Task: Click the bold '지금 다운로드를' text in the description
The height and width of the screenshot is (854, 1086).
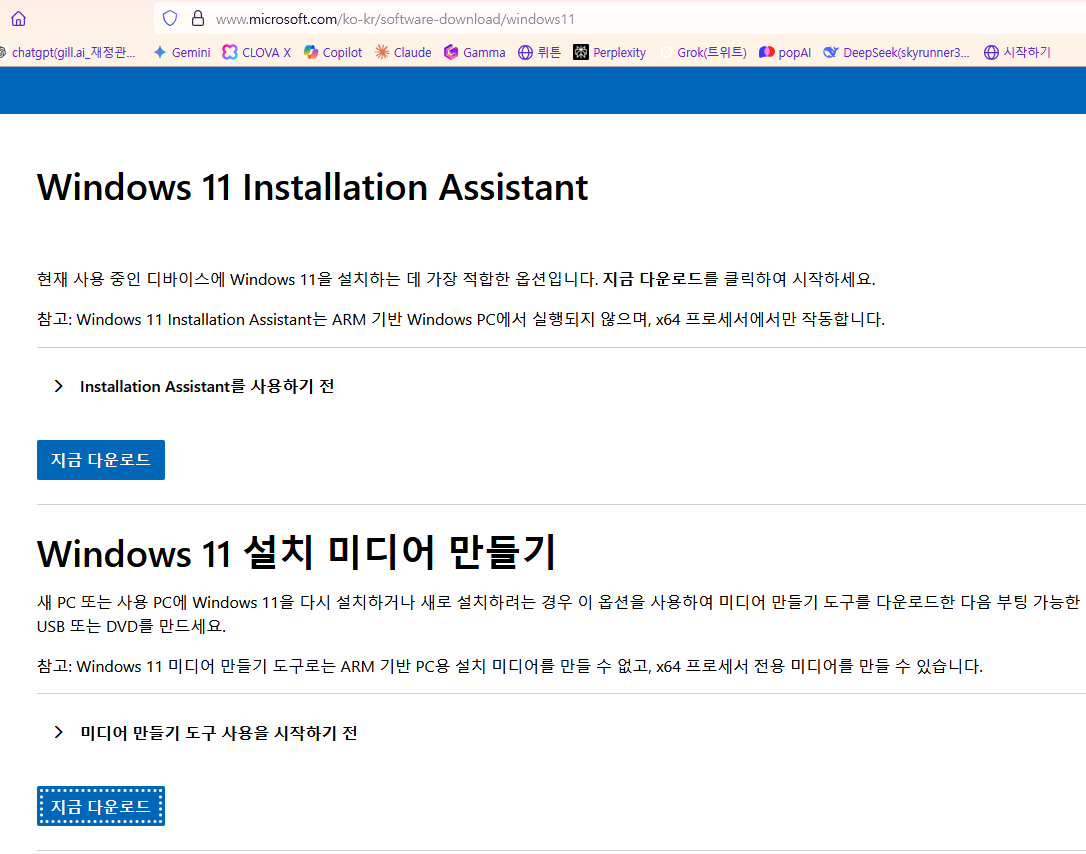Action: (x=661, y=279)
